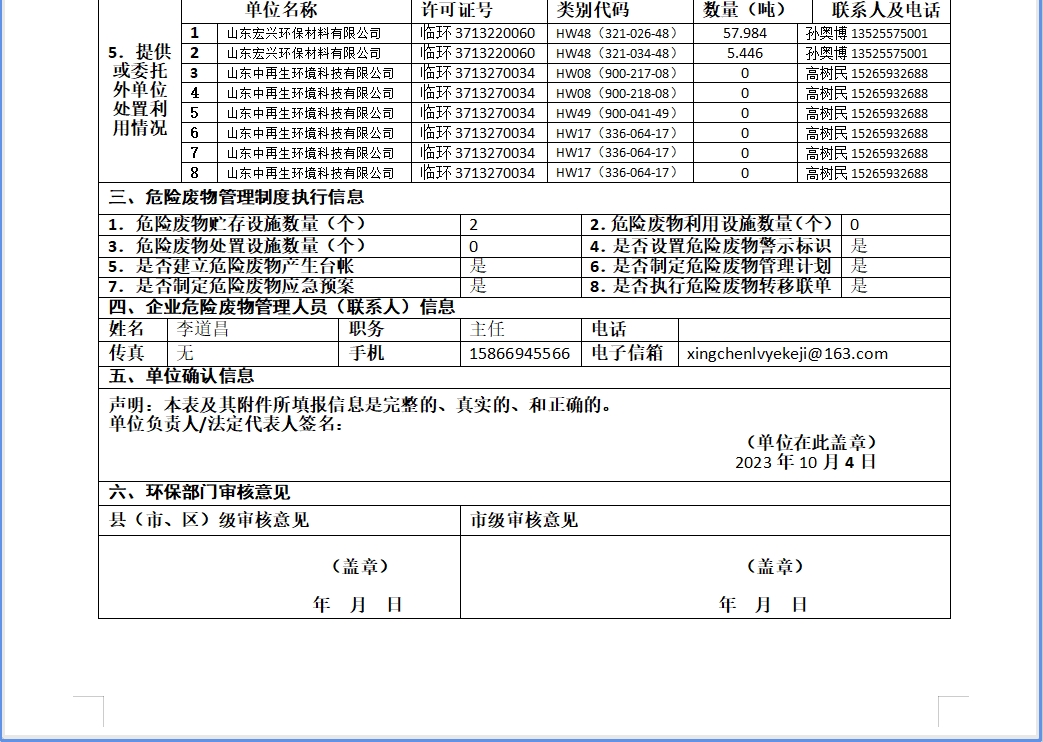
Task: Select the 传真 value 无
Action: click(x=185, y=354)
